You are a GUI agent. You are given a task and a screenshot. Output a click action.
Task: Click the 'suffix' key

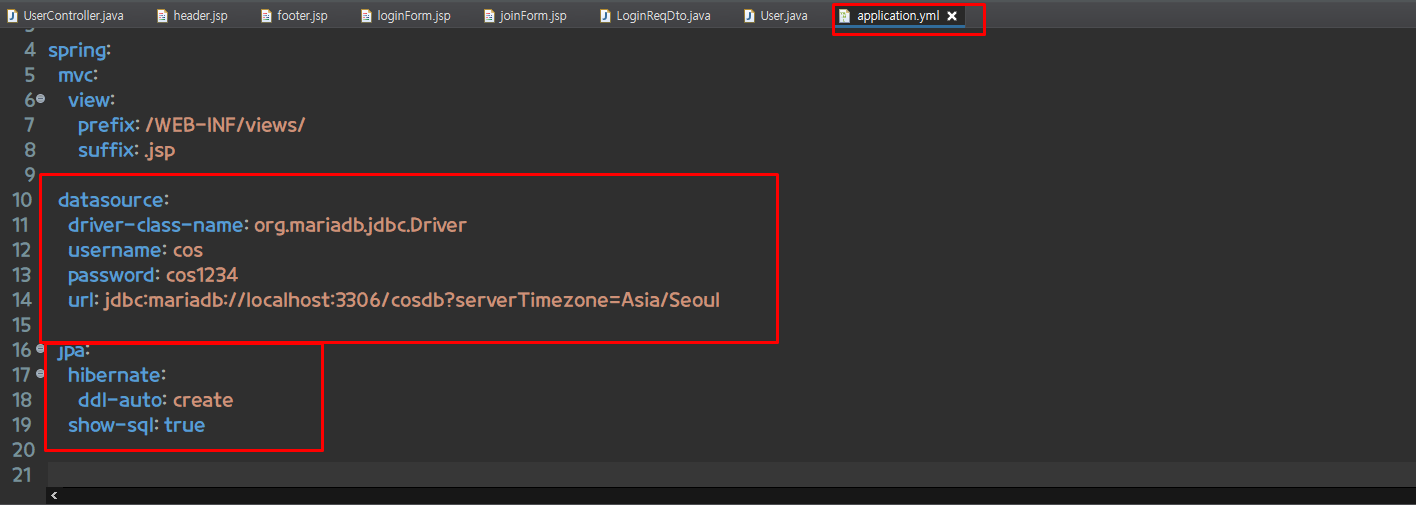(106, 150)
